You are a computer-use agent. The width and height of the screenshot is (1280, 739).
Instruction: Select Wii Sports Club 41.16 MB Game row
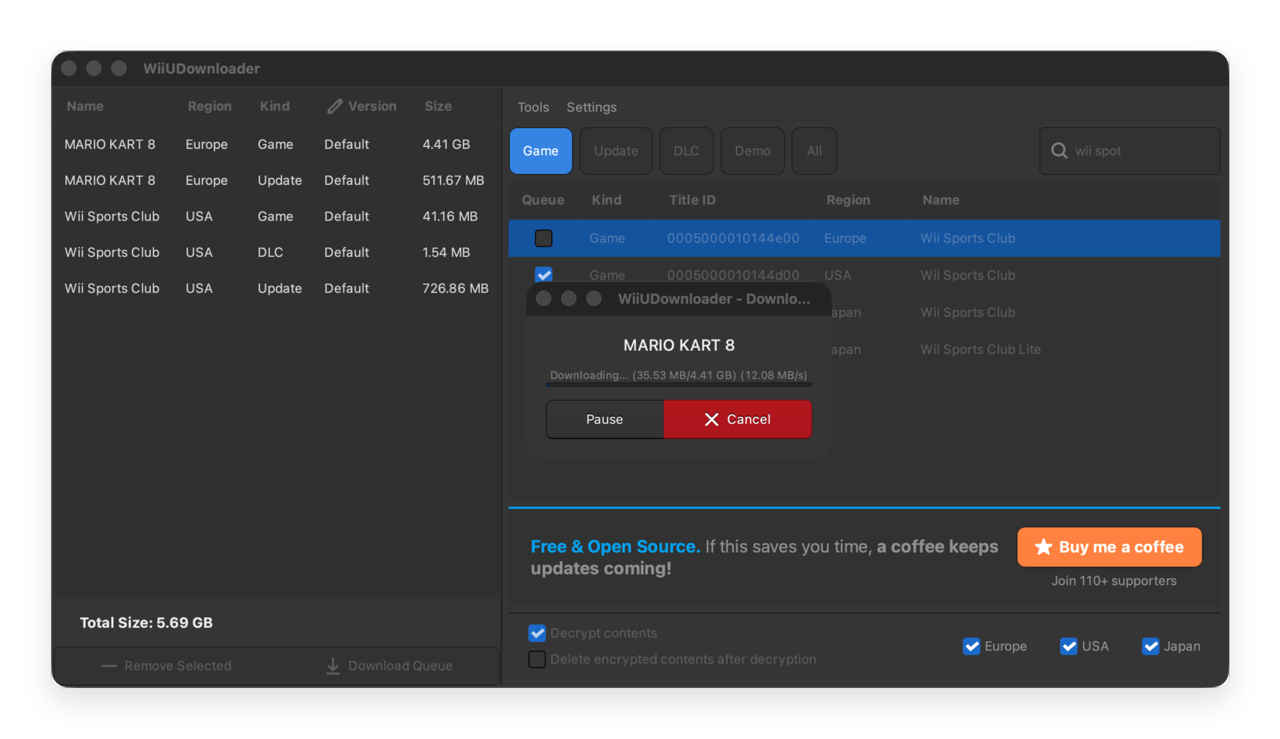[277, 216]
